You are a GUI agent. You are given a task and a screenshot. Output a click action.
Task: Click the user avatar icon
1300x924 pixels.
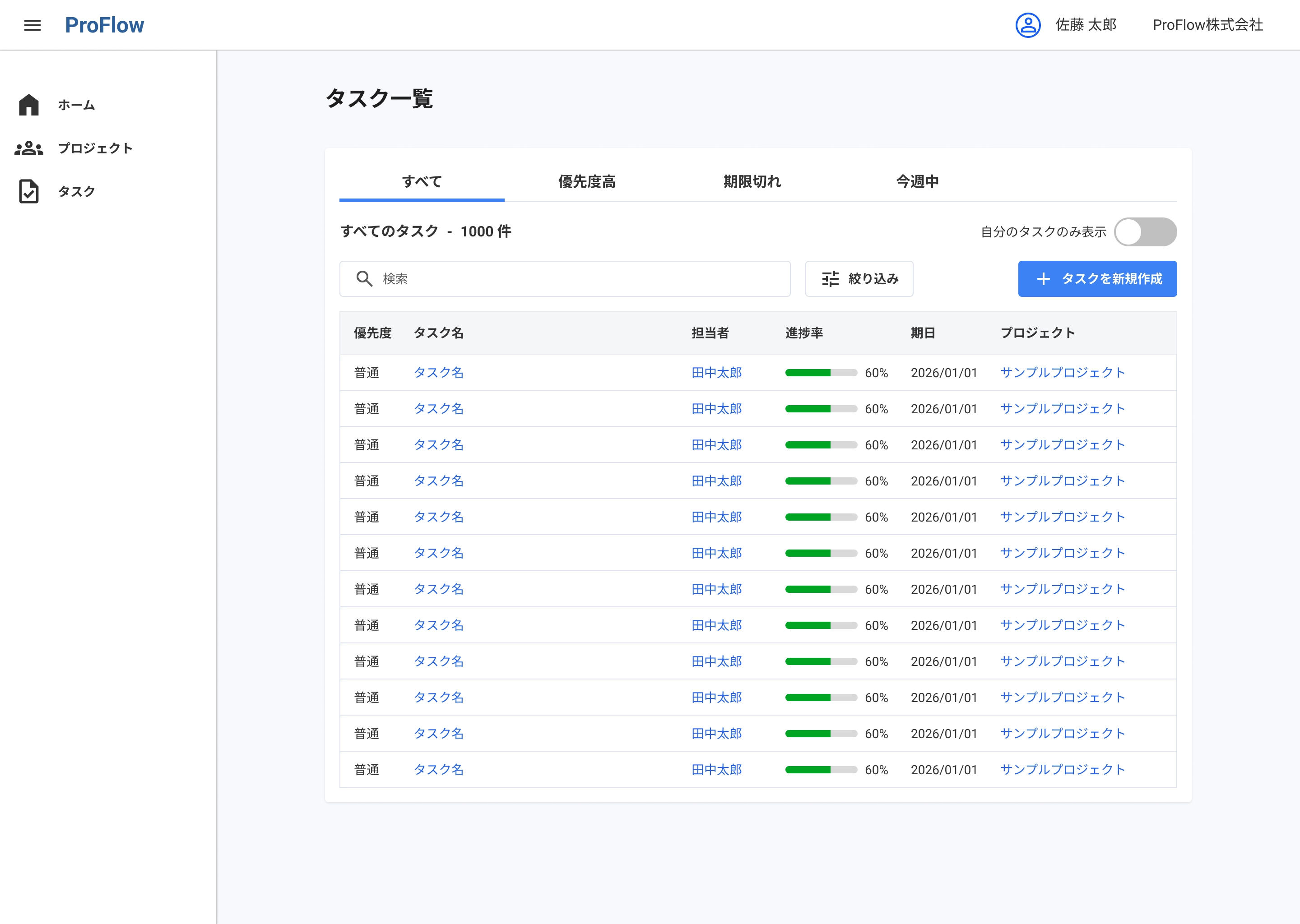pos(1028,25)
